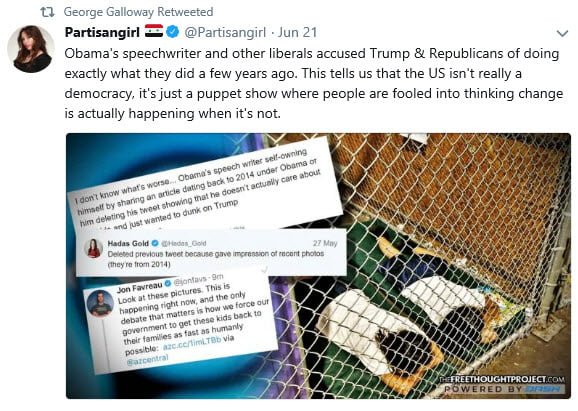
Task: Open the Jun 21 tweet timestamp
Action: click(297, 32)
